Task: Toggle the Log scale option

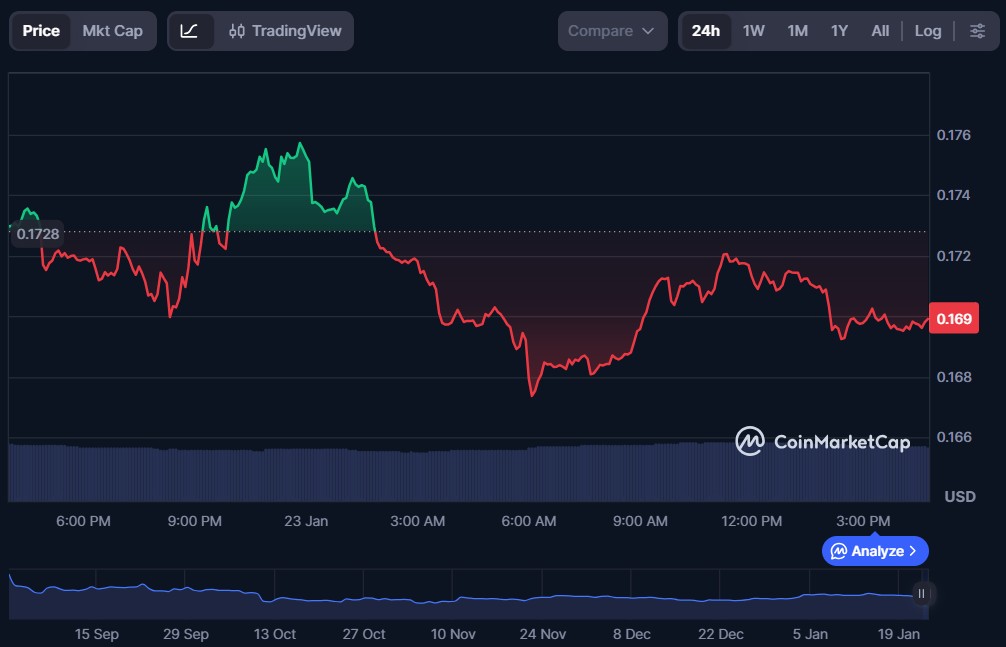Action: tap(927, 31)
